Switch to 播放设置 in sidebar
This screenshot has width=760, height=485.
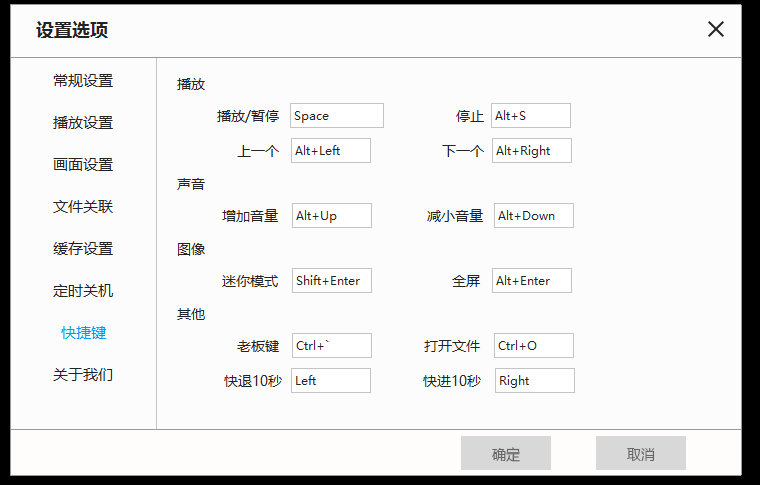(83, 123)
